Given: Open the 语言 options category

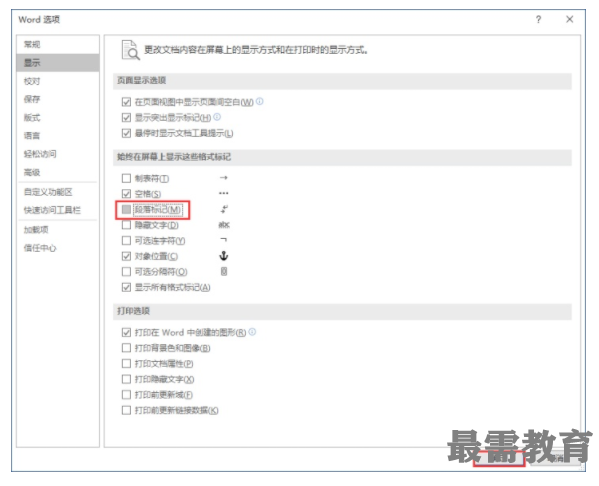Looking at the screenshot, I should click(x=58, y=135).
